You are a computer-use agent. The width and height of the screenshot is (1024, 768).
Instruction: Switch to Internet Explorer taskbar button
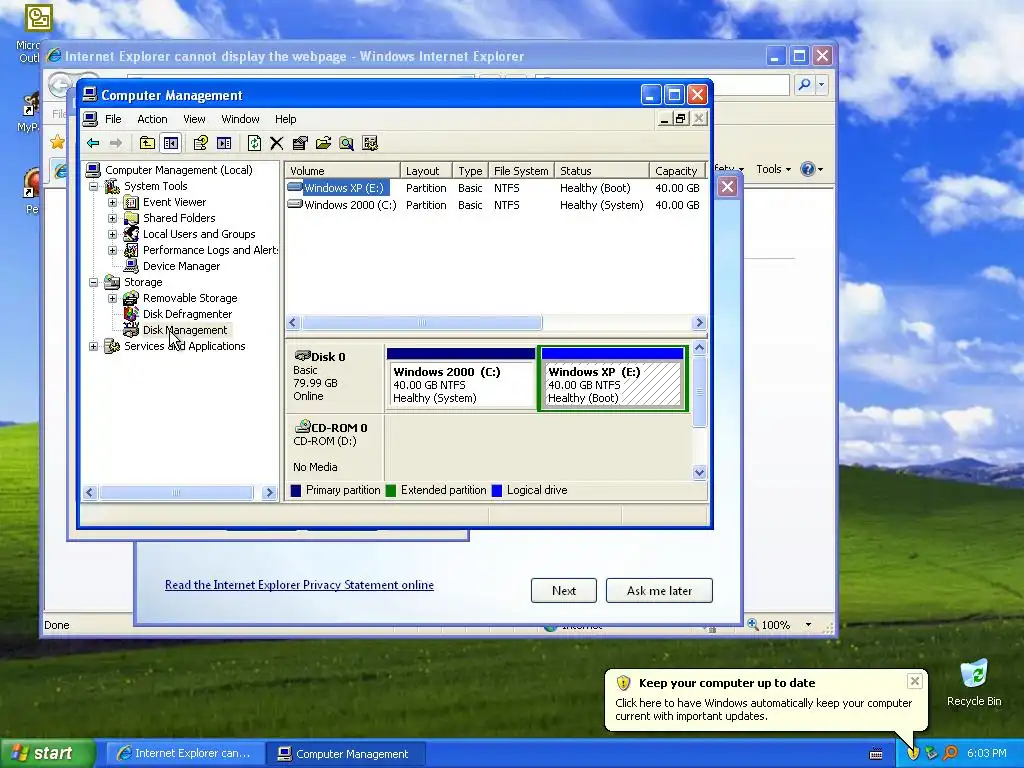tap(185, 753)
